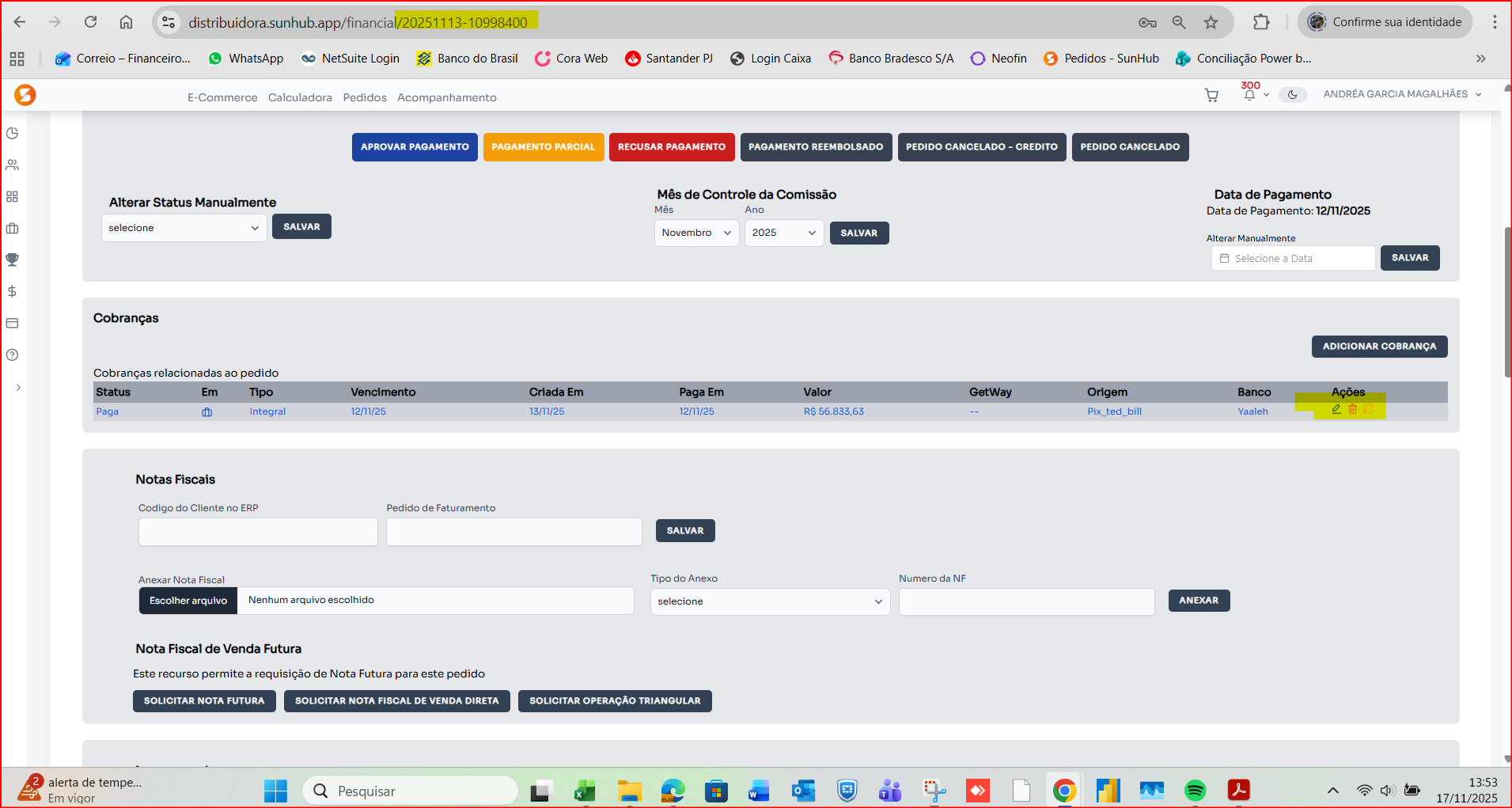
Task: Click the pencil edit icon in Ações
Action: (1336, 409)
